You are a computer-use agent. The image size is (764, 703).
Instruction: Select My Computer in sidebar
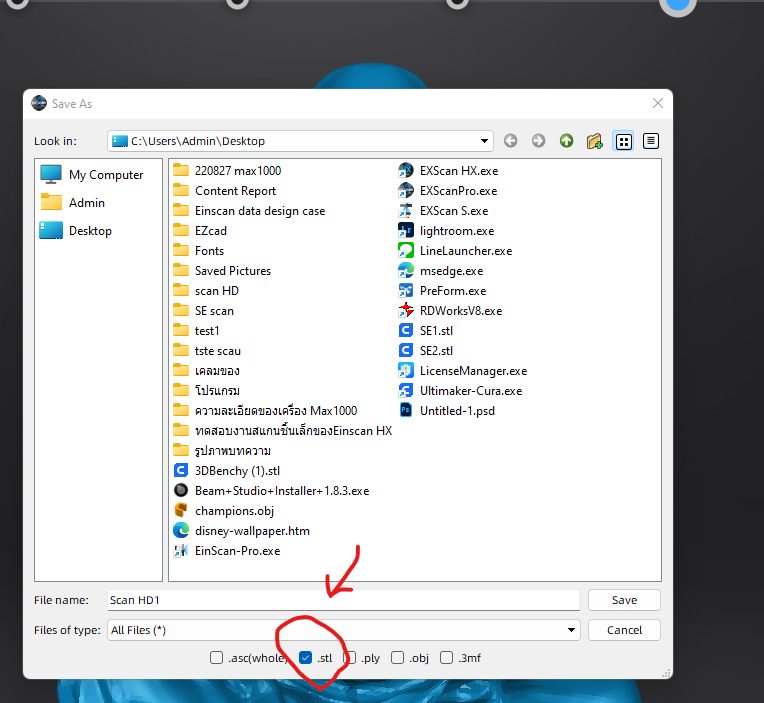click(x=92, y=174)
